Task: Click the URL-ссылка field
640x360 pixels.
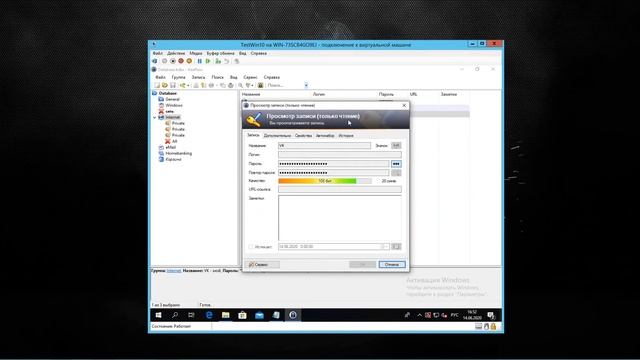Action: (340, 189)
